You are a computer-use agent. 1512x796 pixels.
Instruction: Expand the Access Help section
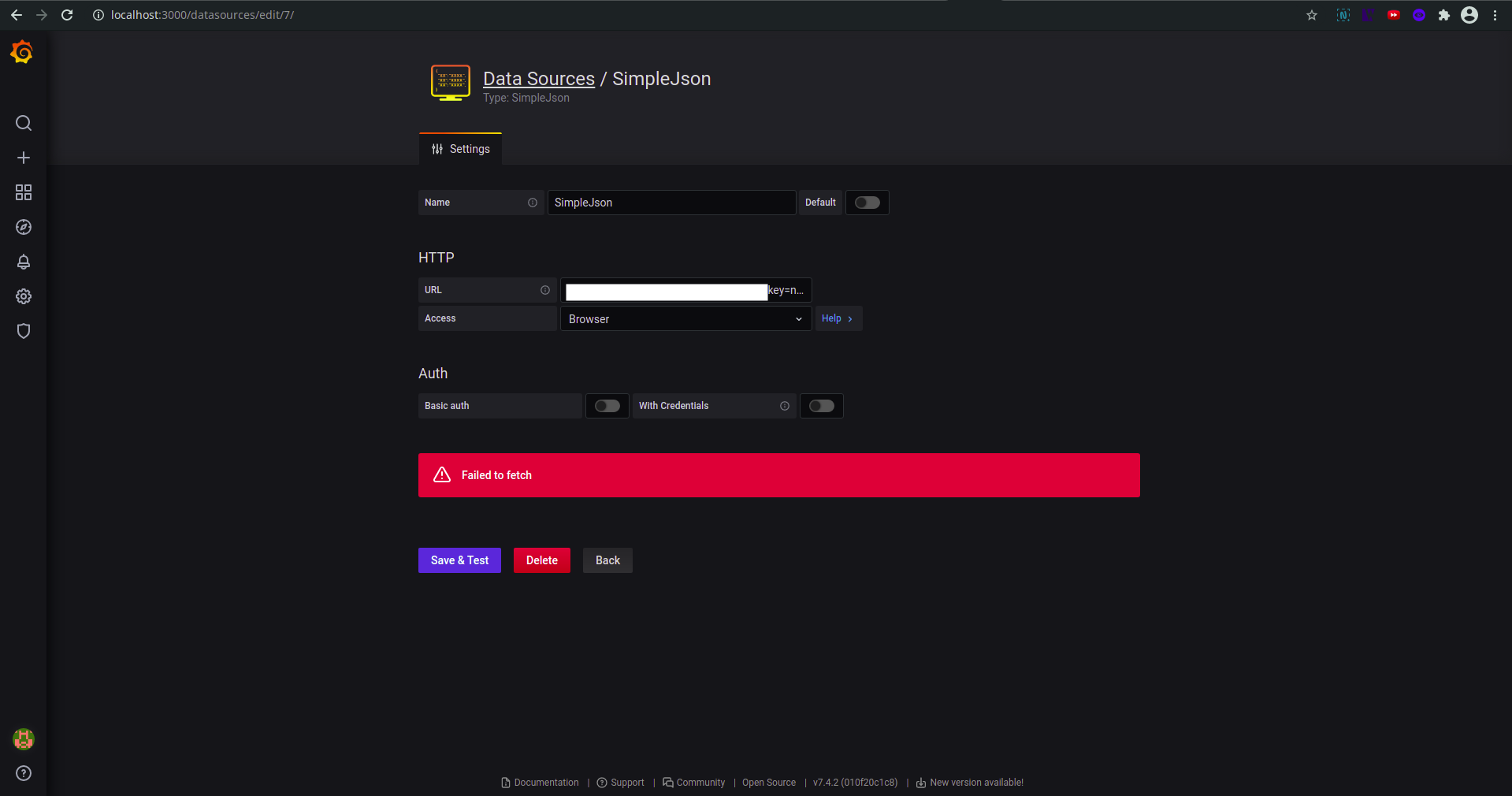tap(838, 318)
